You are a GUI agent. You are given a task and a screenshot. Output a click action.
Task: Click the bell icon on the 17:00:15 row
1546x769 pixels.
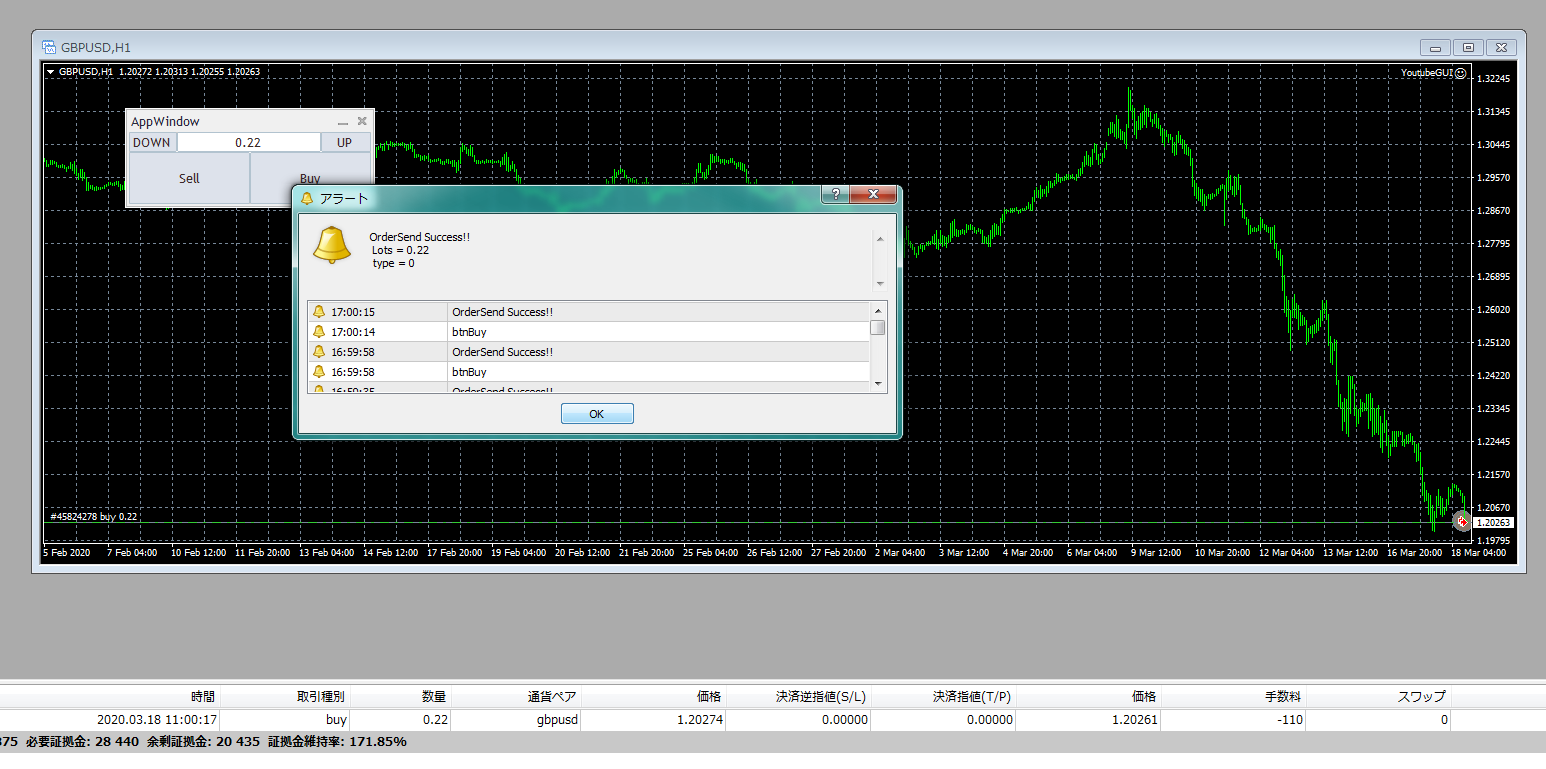[319, 312]
